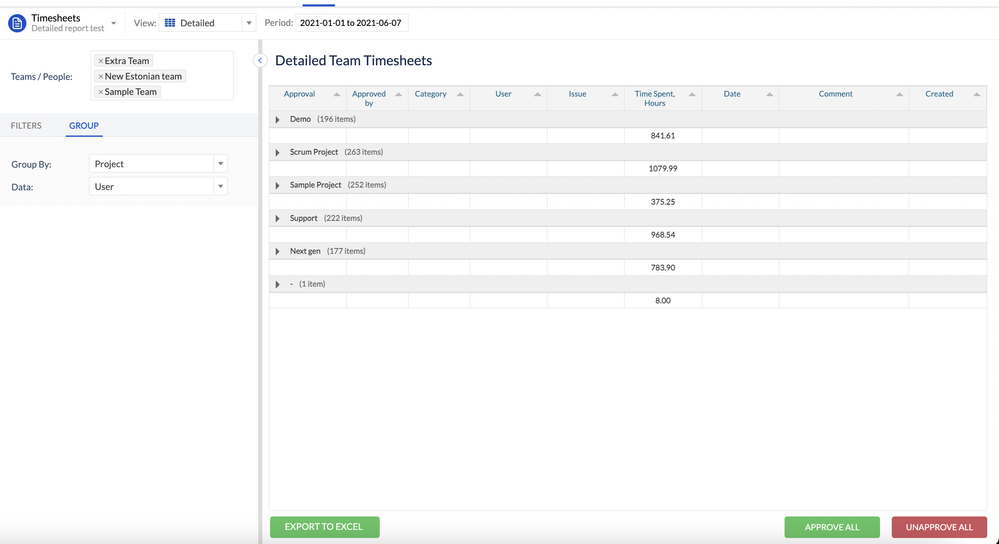This screenshot has width=999, height=544.
Task: Sort by the Approved by column header
Action: (369, 98)
